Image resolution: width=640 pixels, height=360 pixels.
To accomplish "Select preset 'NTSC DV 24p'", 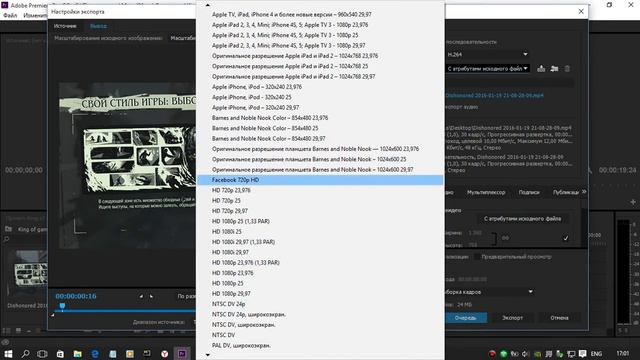I will (320, 304).
